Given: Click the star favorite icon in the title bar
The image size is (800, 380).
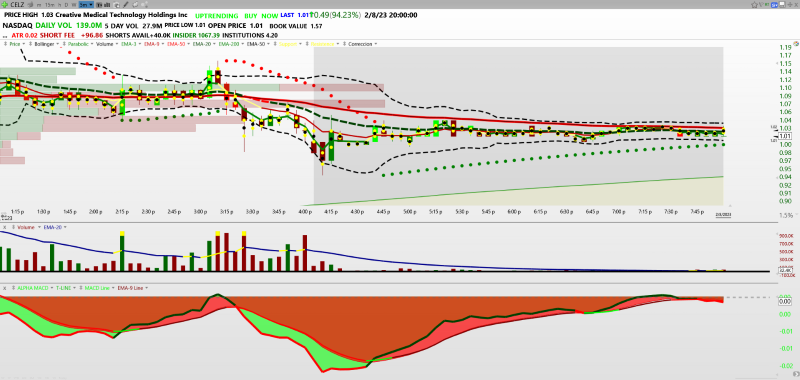Looking at the screenshot, I should click(755, 5).
